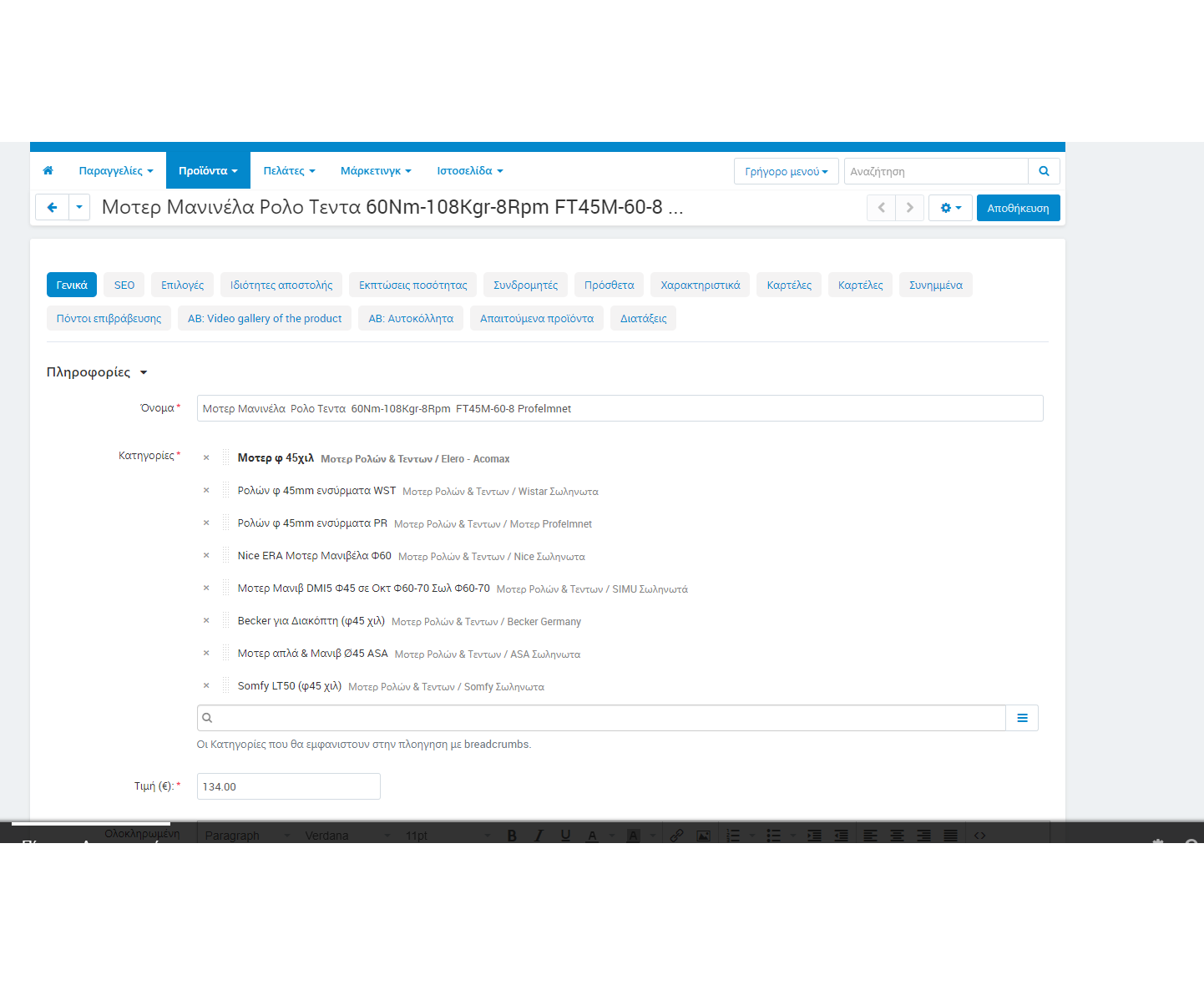Remove the Nice ERA Μοτερ Μανιβέλα Φ60 category
1204x985 pixels.
click(206, 556)
